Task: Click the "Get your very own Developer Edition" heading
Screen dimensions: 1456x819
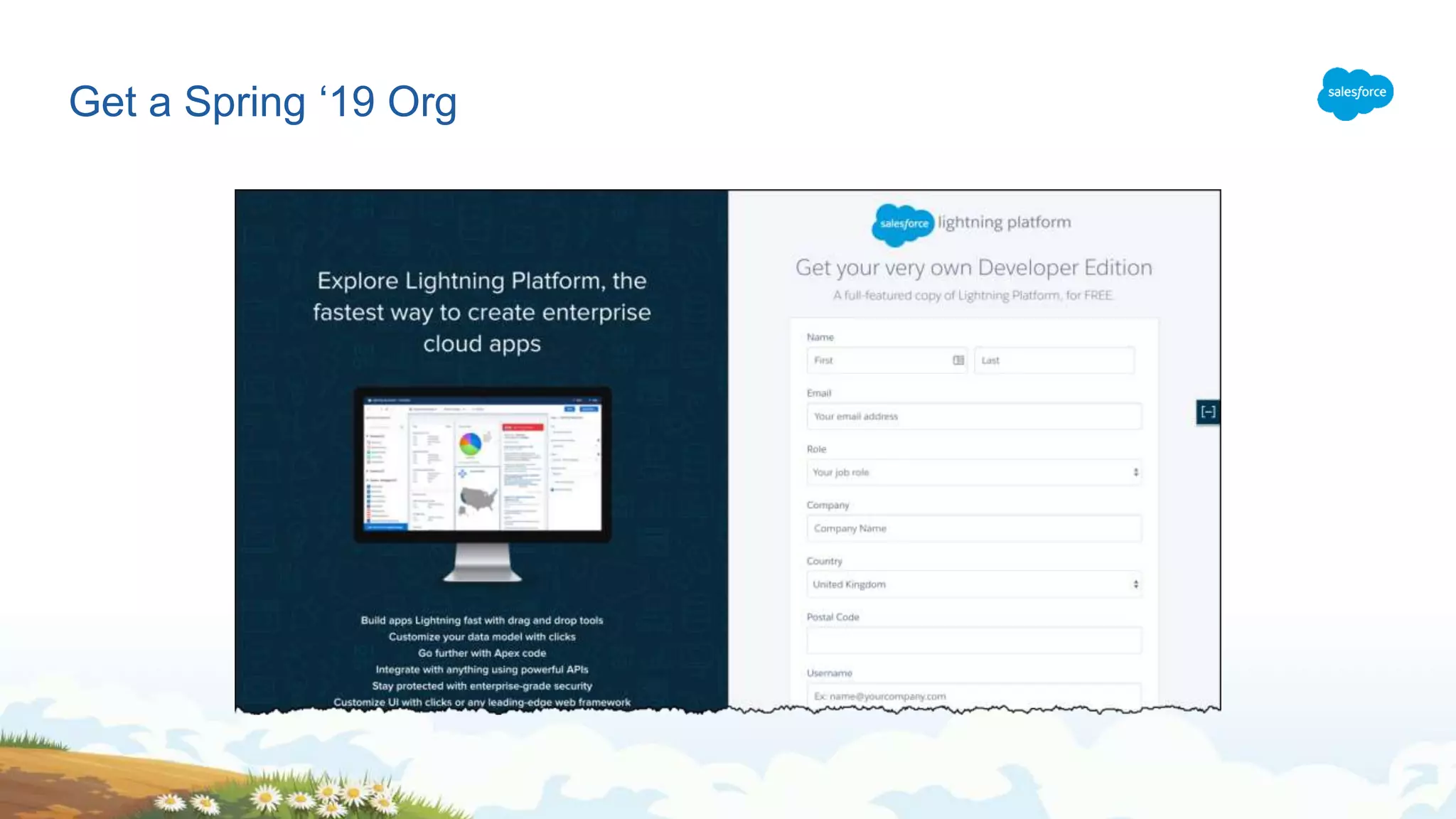Action: tap(973, 268)
